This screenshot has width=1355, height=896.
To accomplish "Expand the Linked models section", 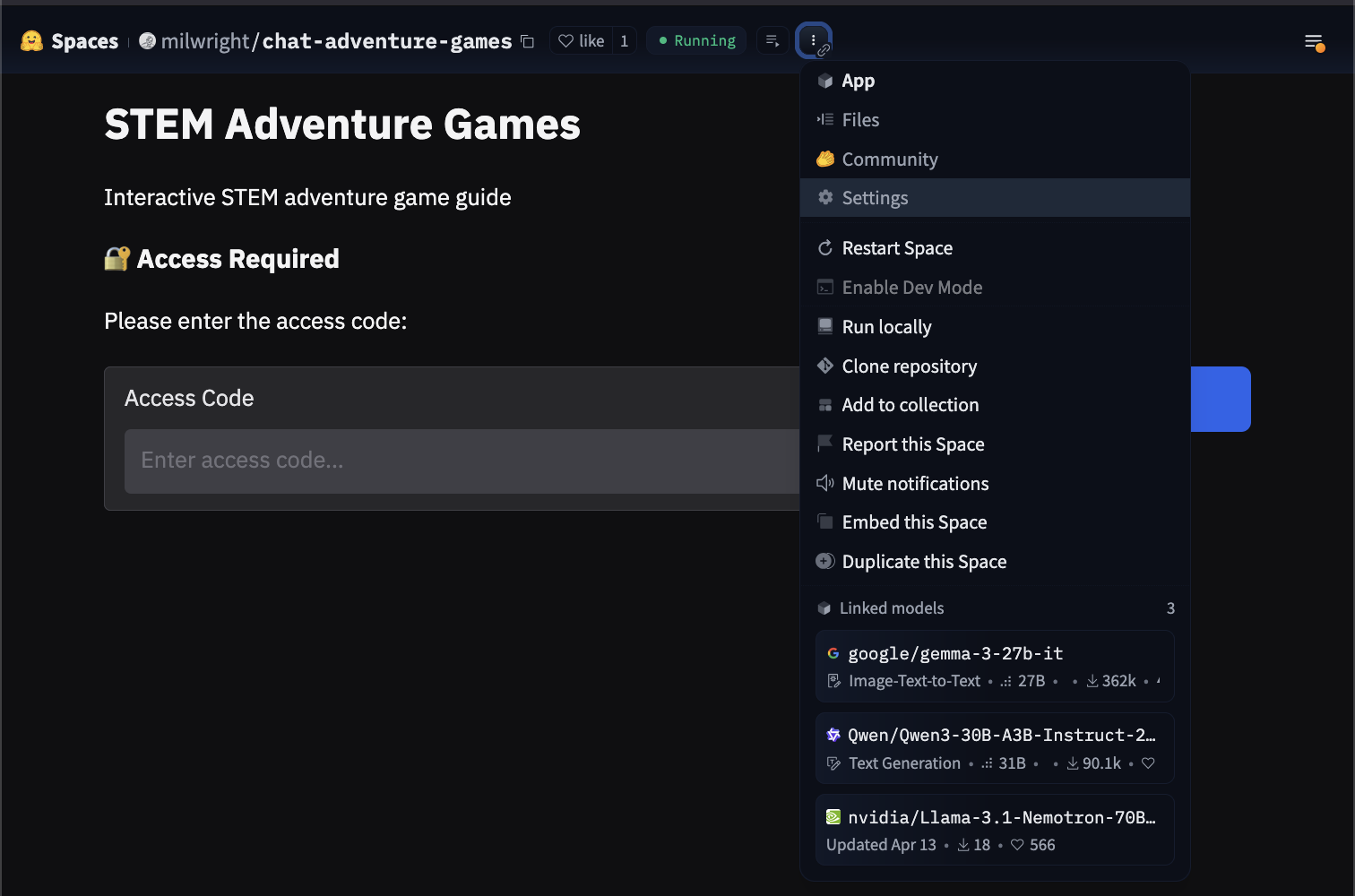I will [892, 607].
